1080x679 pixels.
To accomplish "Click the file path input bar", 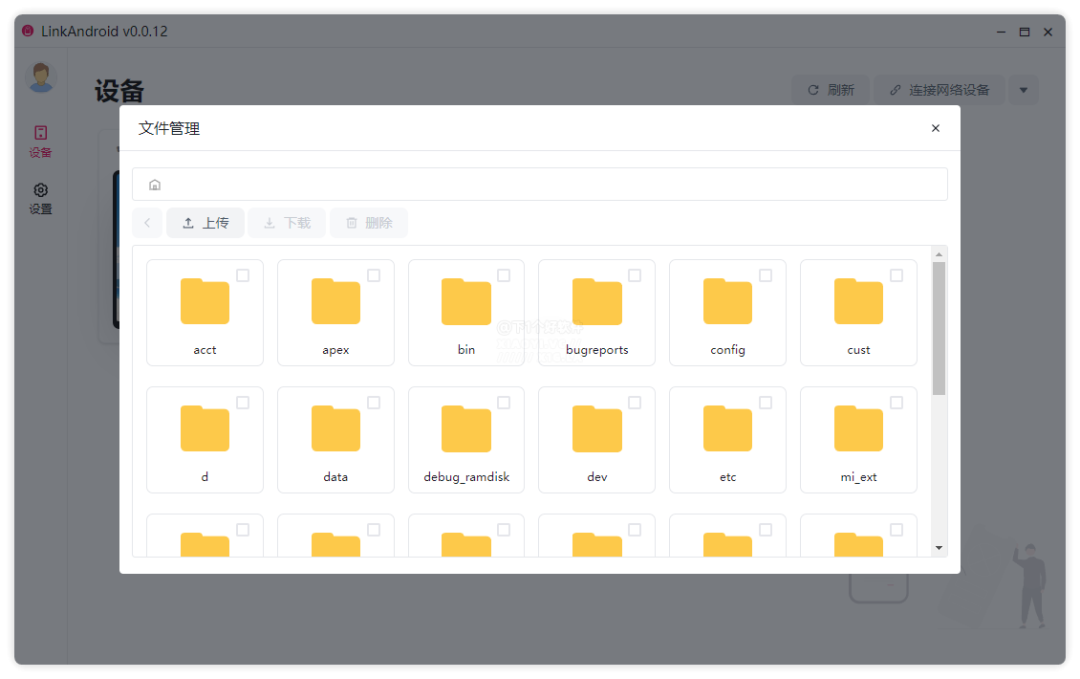I will click(540, 185).
